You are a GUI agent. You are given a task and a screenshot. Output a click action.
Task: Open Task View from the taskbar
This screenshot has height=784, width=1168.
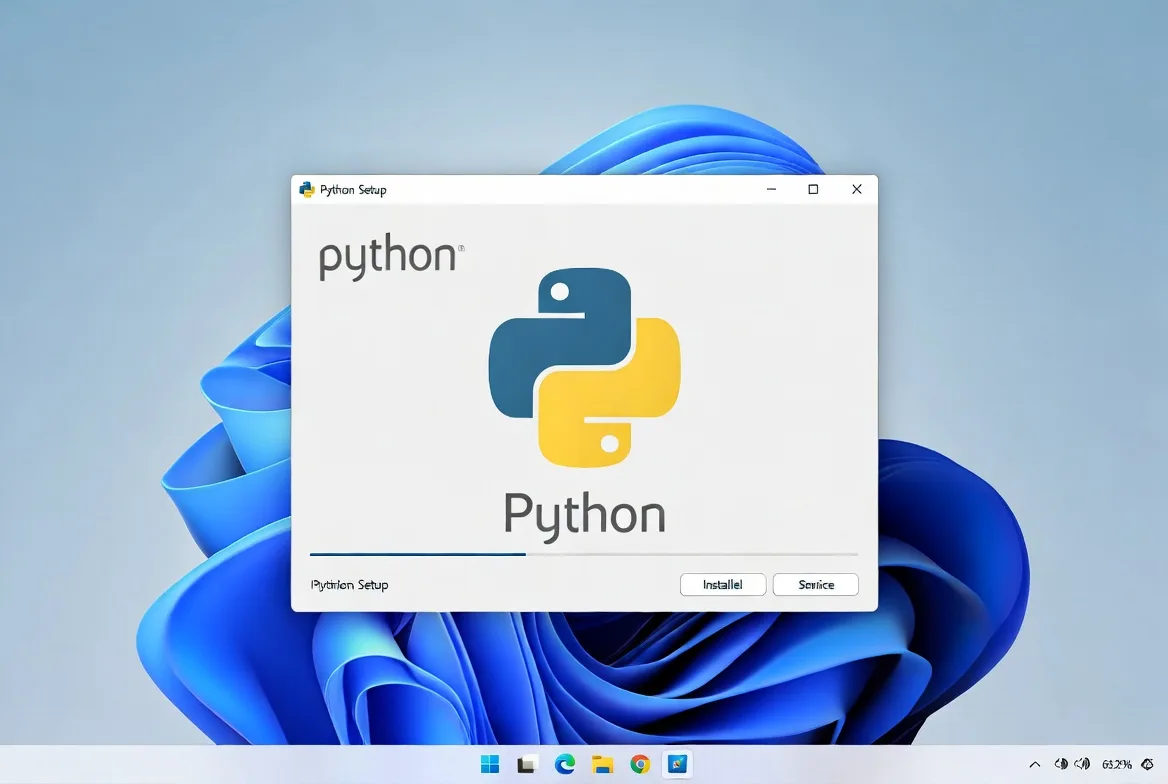(x=528, y=764)
